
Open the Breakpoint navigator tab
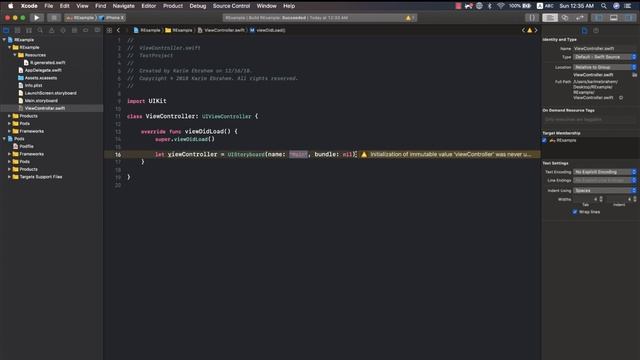pos(86,30)
